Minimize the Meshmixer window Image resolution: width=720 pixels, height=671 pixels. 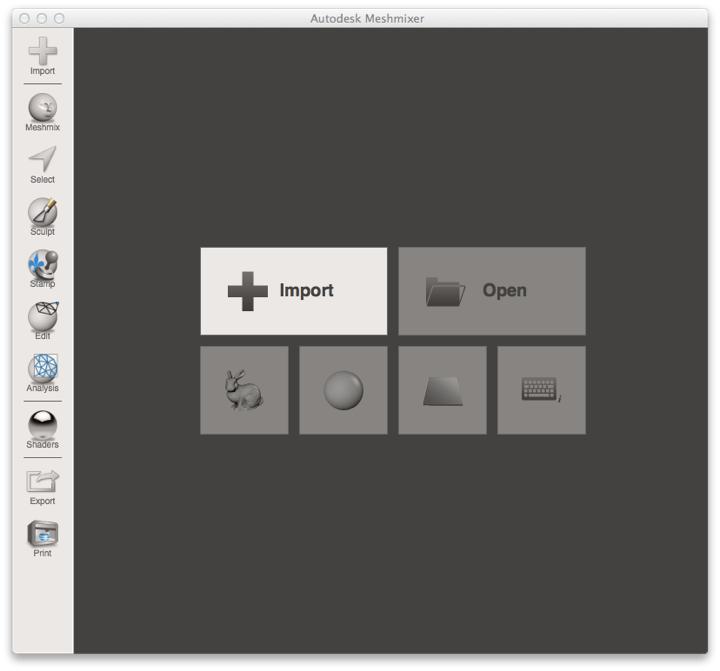click(41, 18)
